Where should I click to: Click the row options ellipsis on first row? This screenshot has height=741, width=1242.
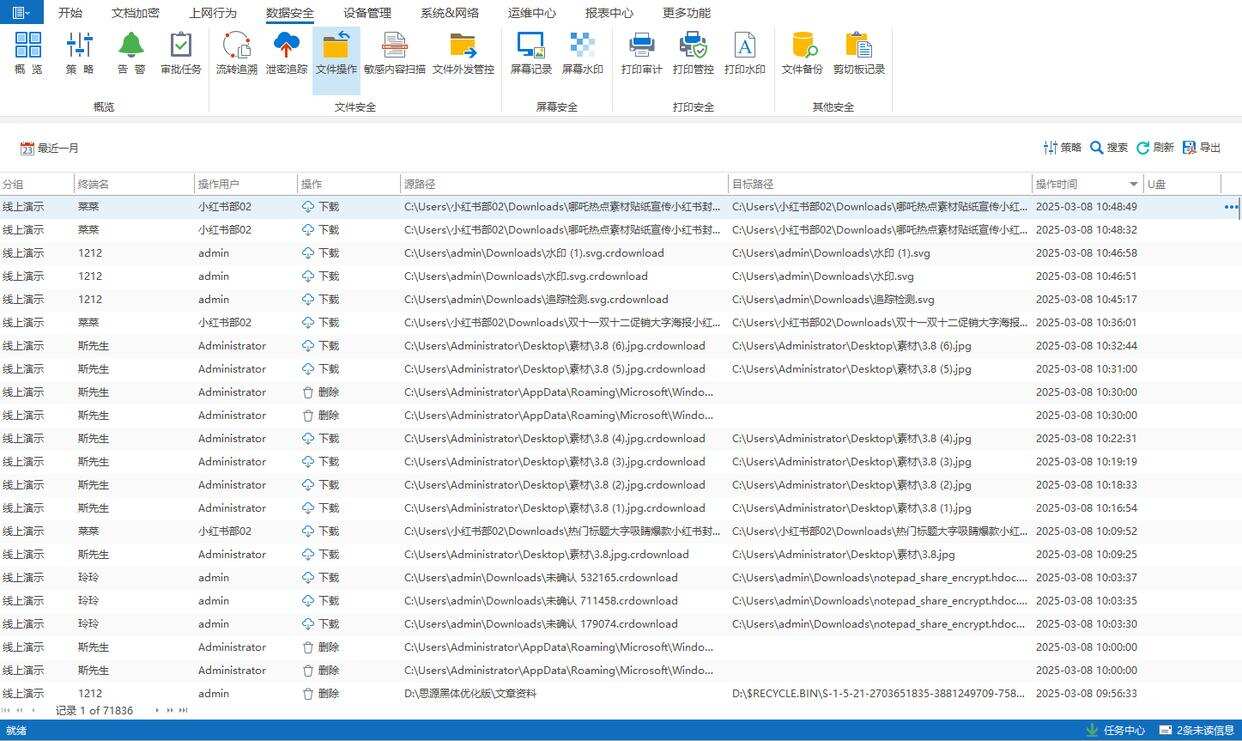click(x=1230, y=207)
